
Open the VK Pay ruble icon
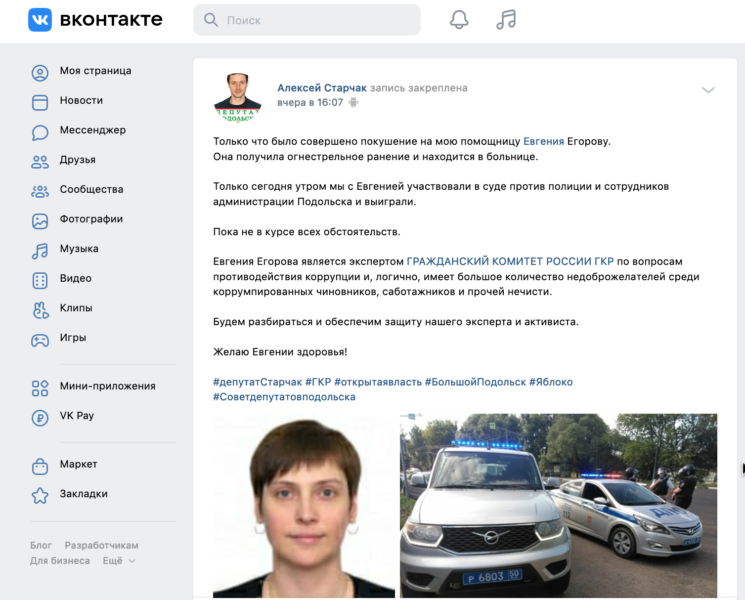[x=40, y=418]
